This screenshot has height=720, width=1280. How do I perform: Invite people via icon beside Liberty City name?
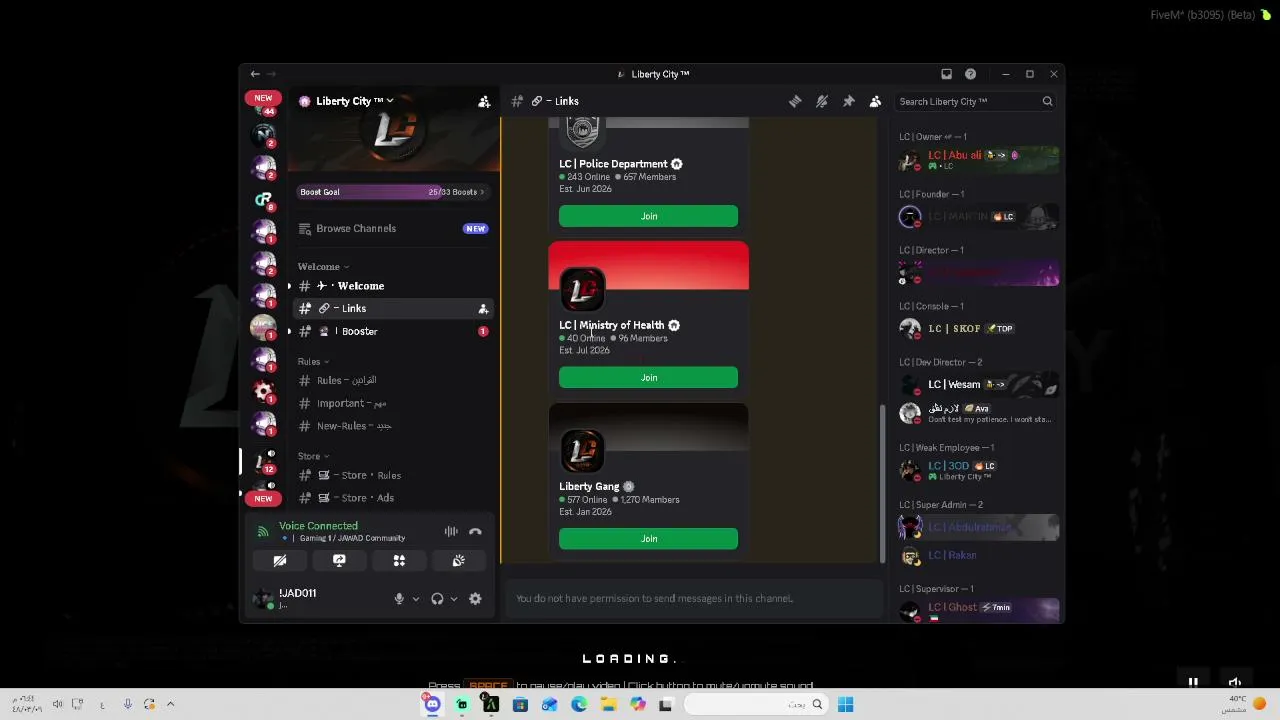coord(484,101)
